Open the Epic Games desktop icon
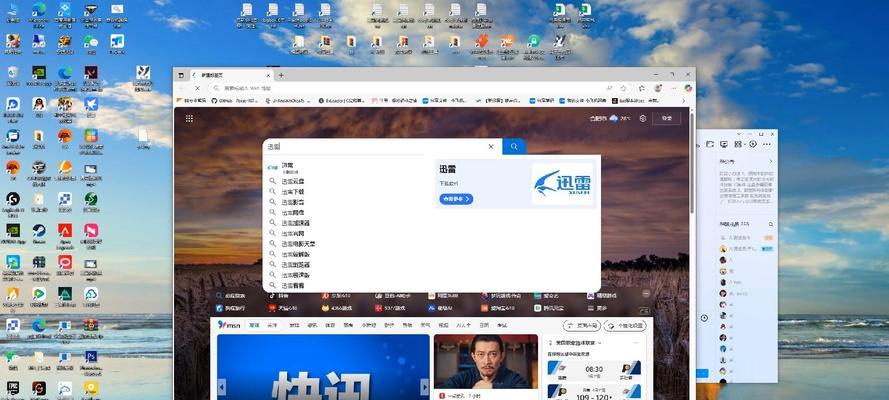This screenshot has width=889, height=400. tap(12, 390)
